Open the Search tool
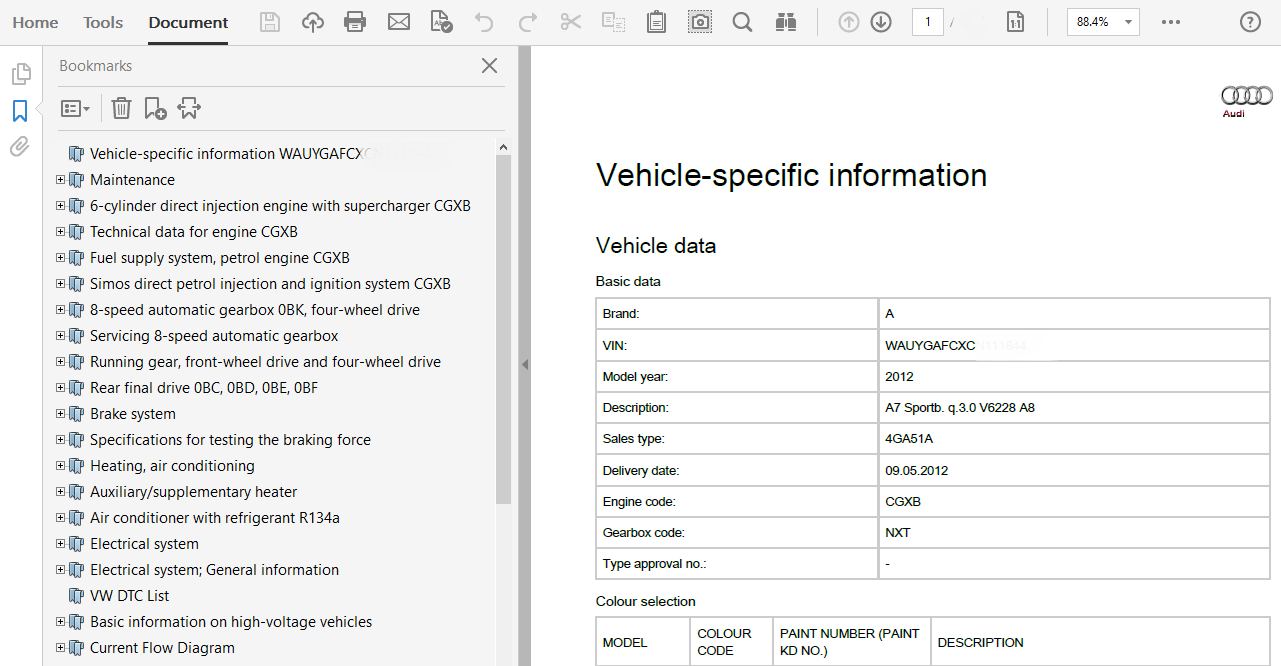Viewport: 1281px width, 666px height. pos(742,20)
